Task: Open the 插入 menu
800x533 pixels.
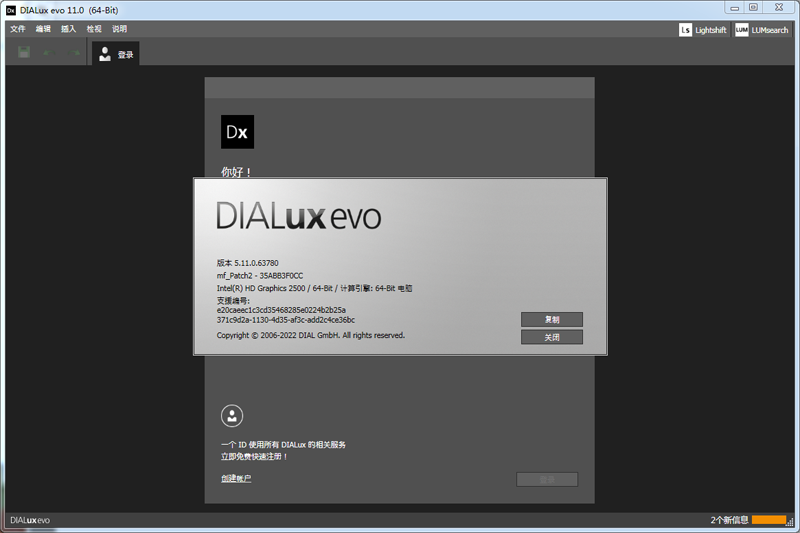Action: tap(68, 29)
